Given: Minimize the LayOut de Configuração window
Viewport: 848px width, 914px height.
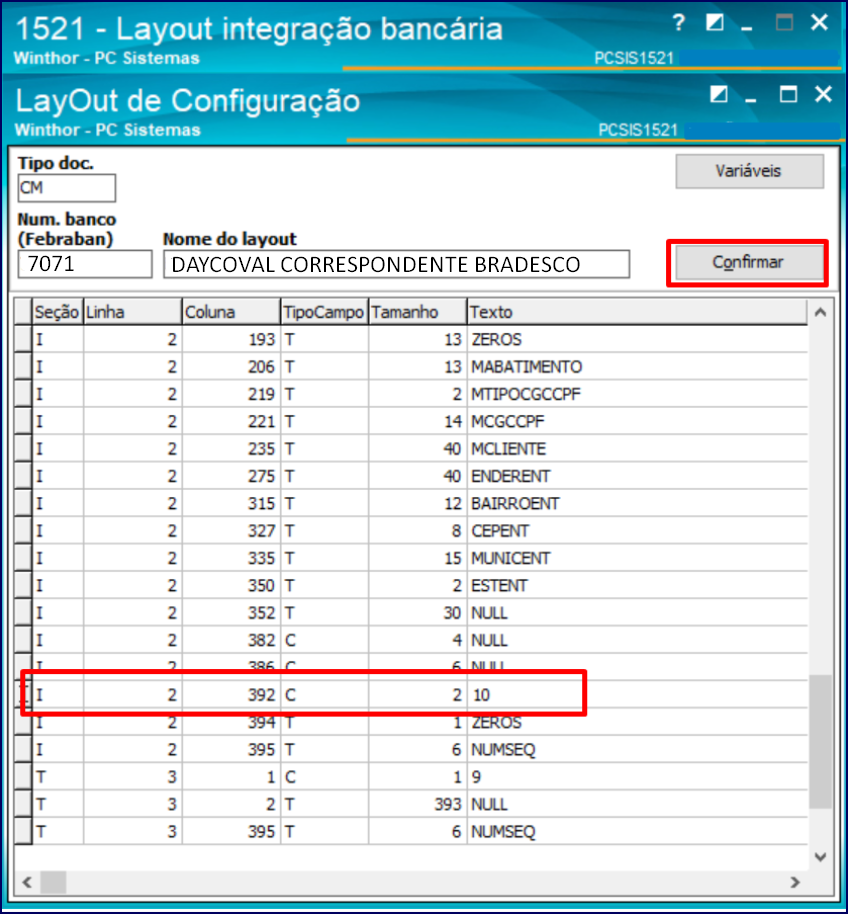Looking at the screenshot, I should click(x=751, y=99).
